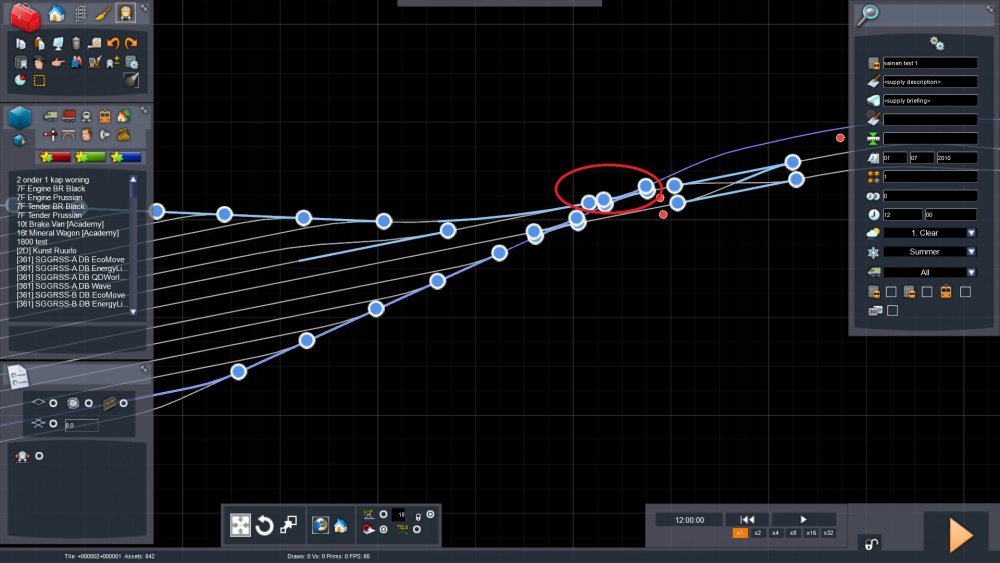Click the scenario name field 'seinen test 1'
This screenshot has width=1000, height=563.
point(929,63)
